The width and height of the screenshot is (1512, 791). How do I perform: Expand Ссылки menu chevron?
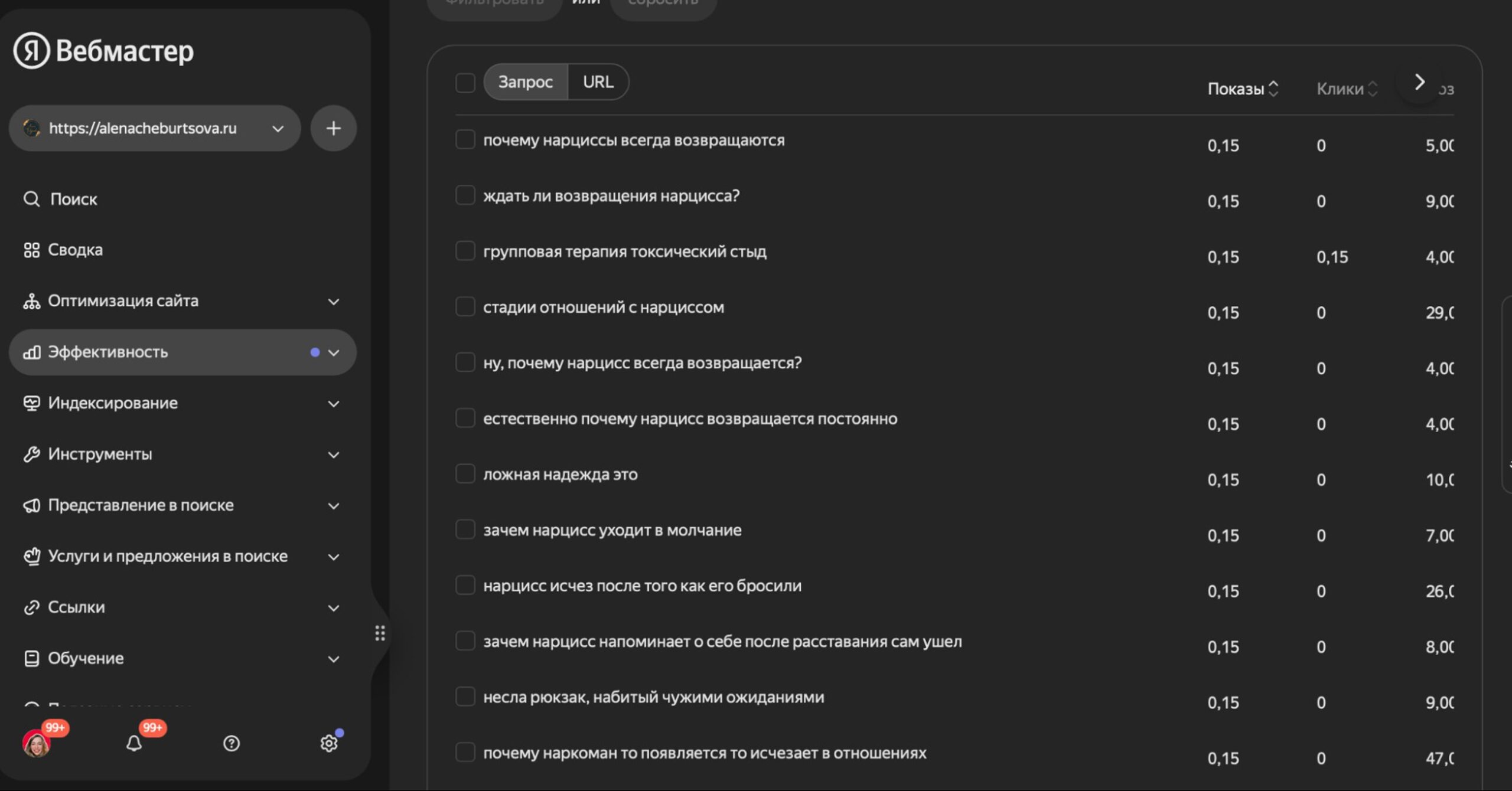334,608
